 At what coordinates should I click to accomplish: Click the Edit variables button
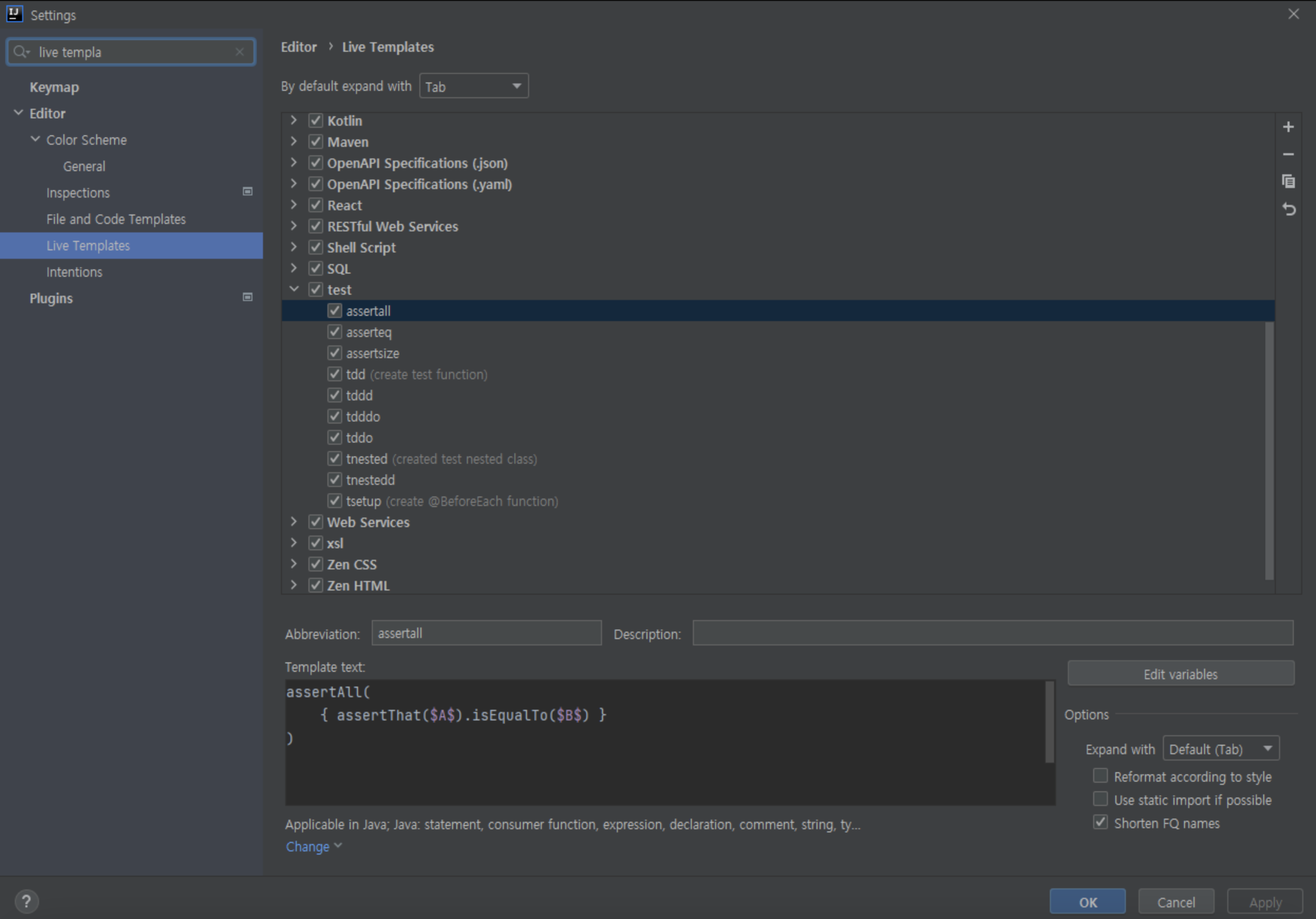tap(1180, 673)
